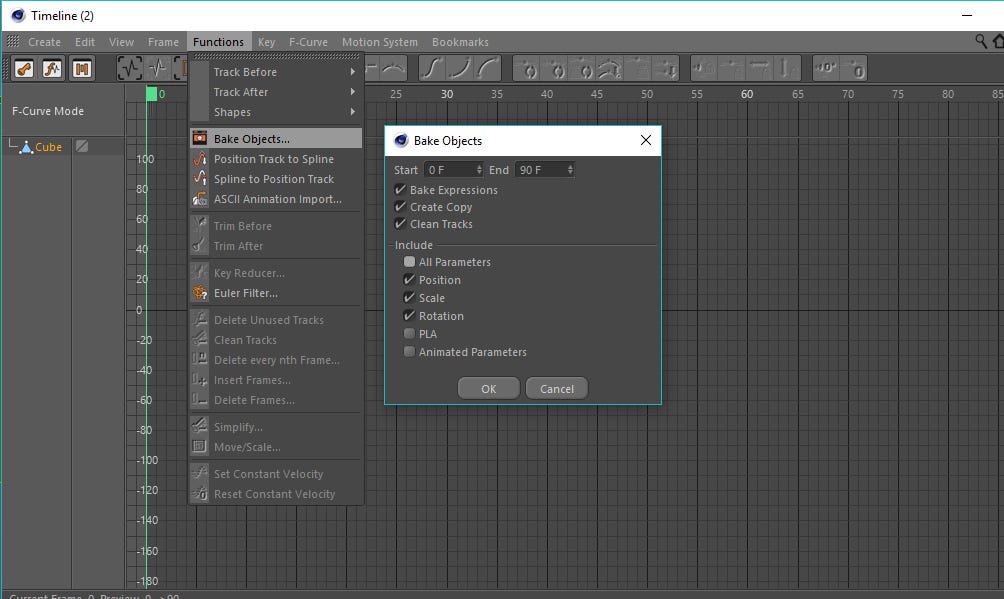Image resolution: width=1004 pixels, height=599 pixels.
Task: Click frame 60 on the ruler
Action: [747, 94]
